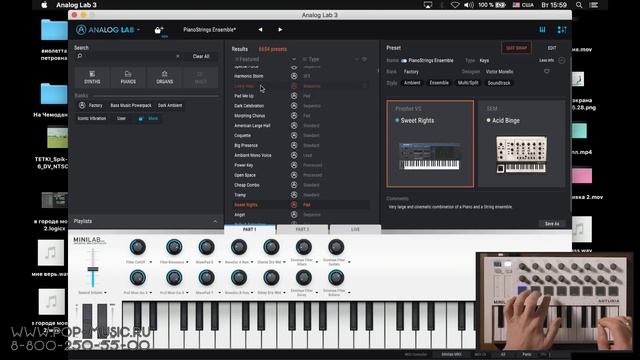Click the favorite heart icon in Preset panel
Image resolution: width=640 pixels, height=360 pixels.
click(547, 71)
